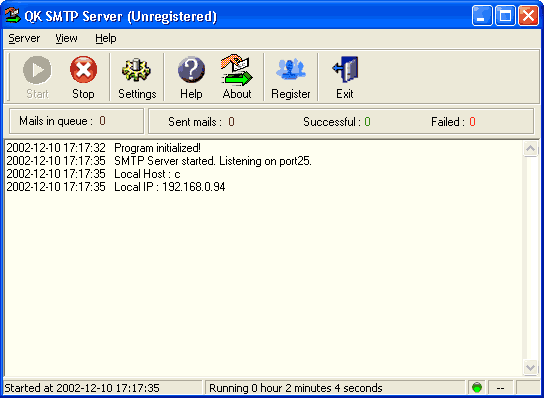The height and width of the screenshot is (398, 544).
Task: Open the Help menu in menu bar
Action: pos(106,38)
